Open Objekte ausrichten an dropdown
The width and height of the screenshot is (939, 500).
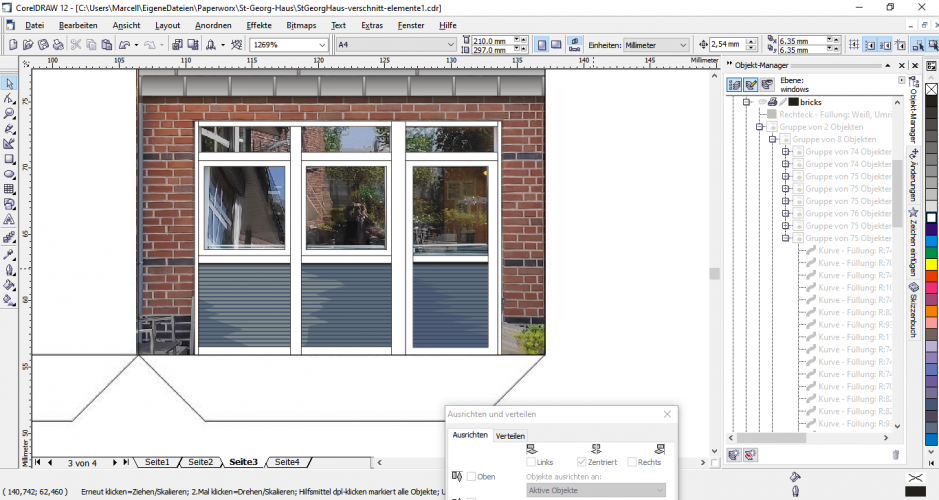click(x=595, y=490)
